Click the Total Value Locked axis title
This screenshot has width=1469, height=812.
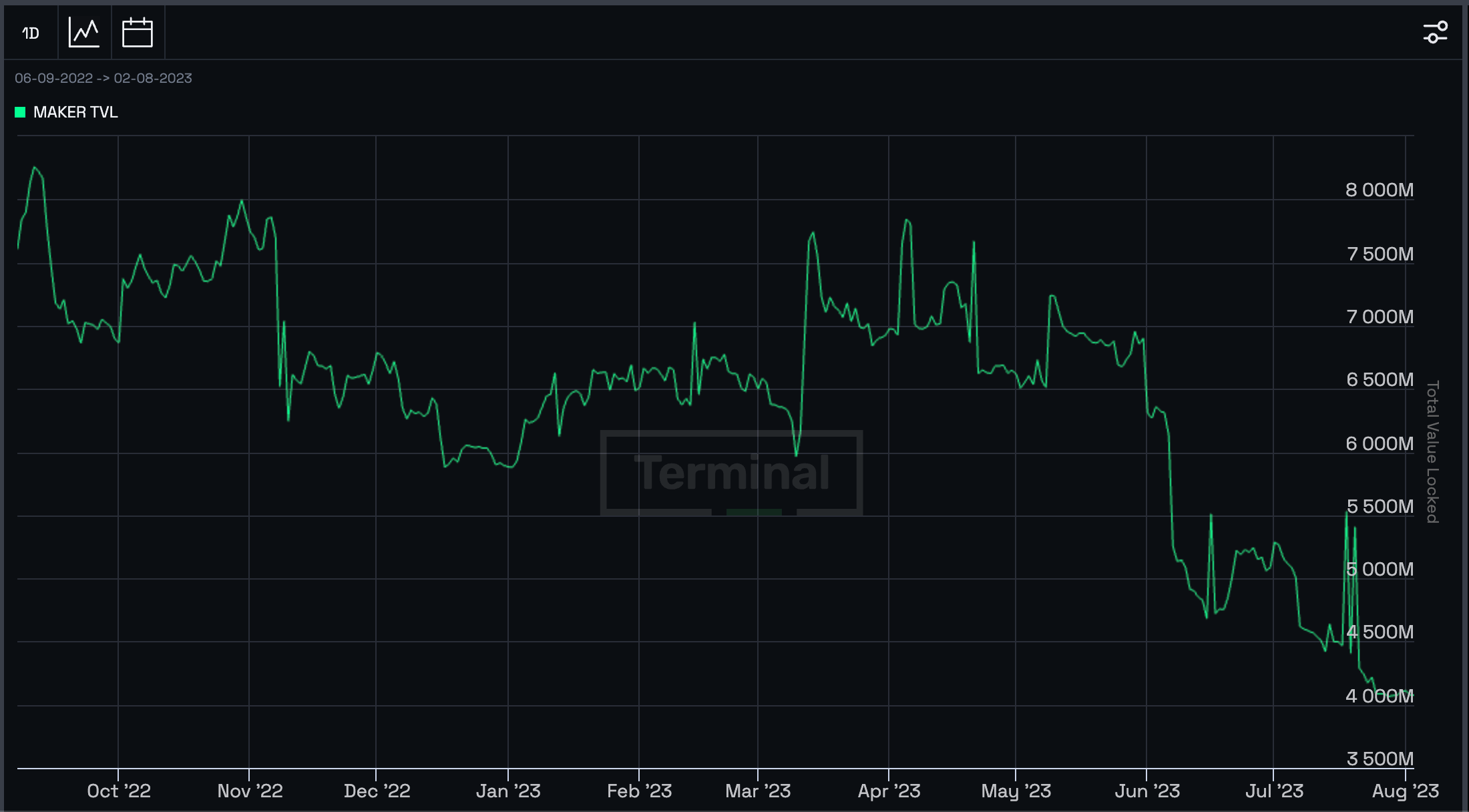[1433, 452]
